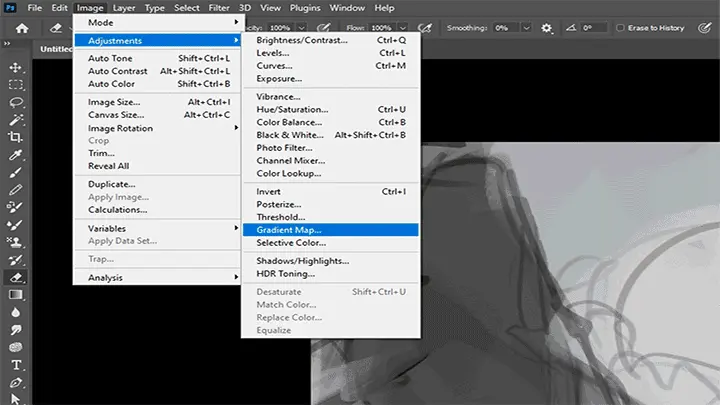
Task: Select the Eyedropper tool
Action: click(x=15, y=155)
